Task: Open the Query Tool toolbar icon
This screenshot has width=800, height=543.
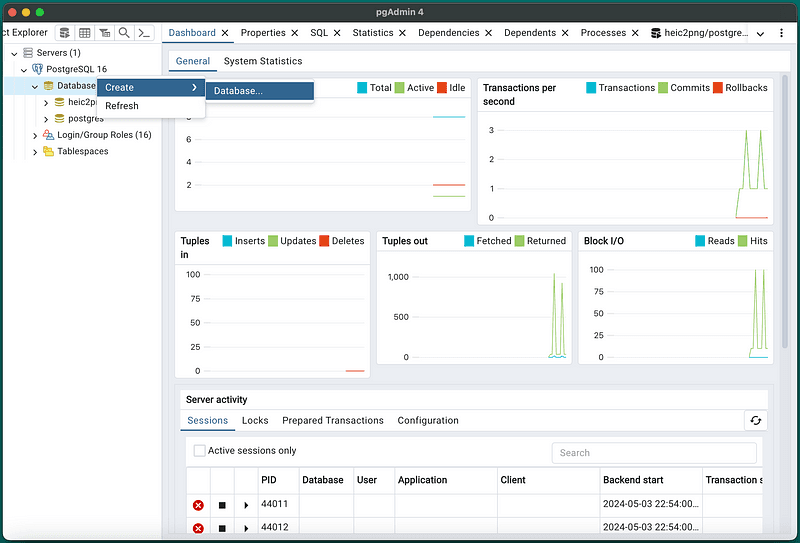Action: click(65, 33)
